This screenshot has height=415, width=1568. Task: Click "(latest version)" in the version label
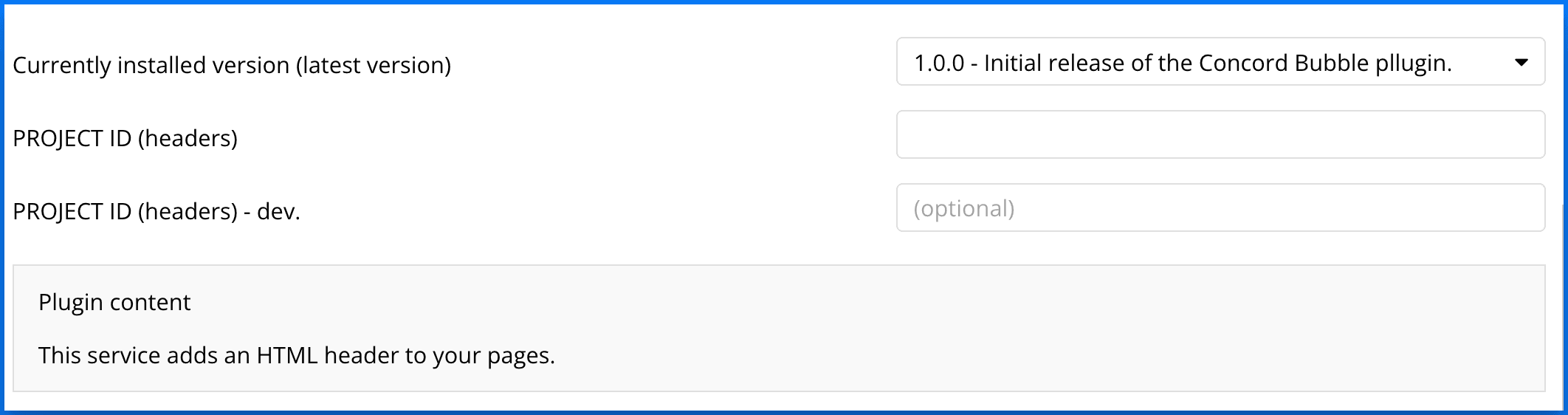374,65
